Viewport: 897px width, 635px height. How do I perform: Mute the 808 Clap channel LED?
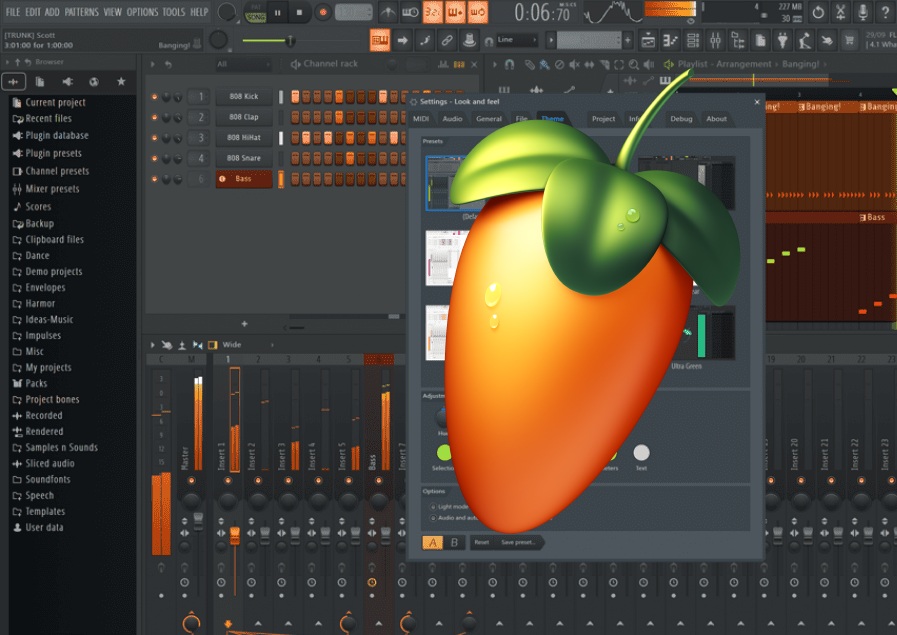154,117
